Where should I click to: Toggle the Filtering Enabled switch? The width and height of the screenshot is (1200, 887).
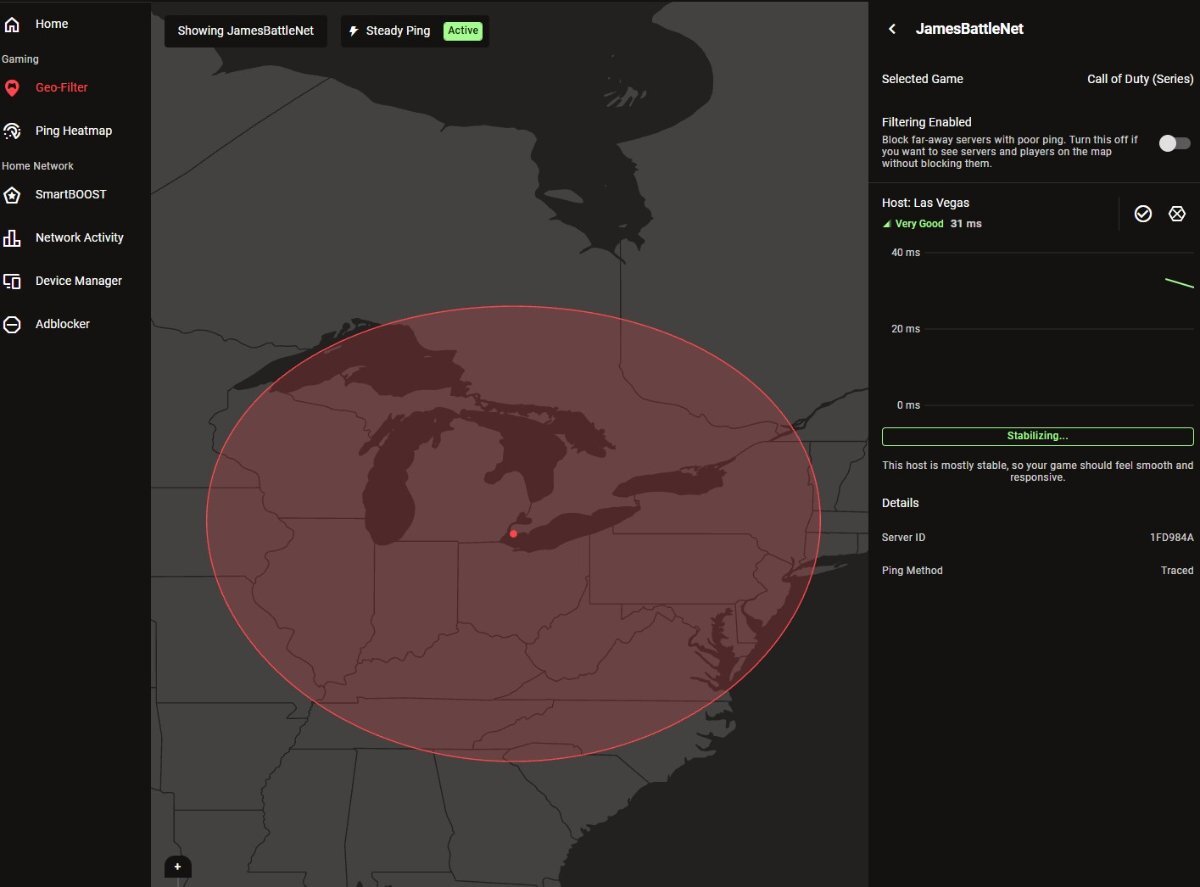coord(1174,143)
